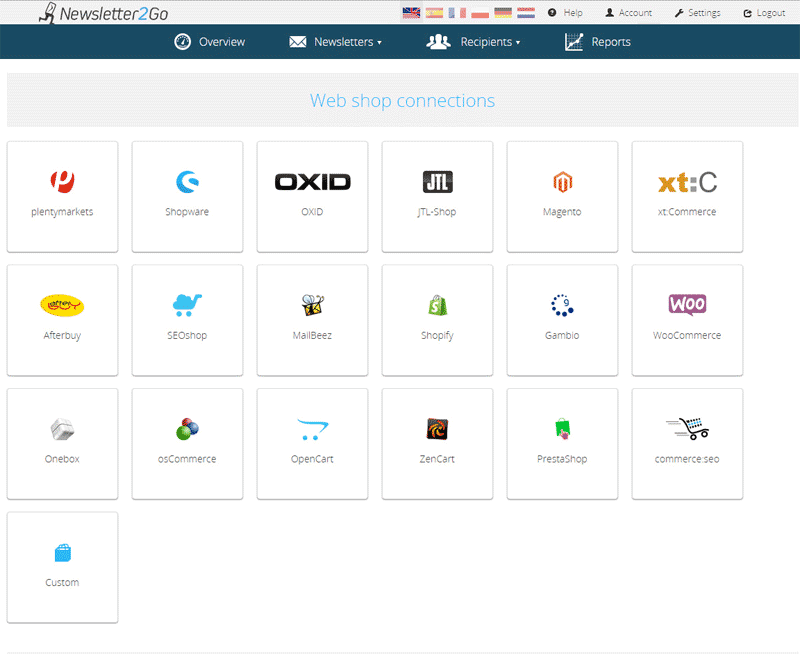Open the OpenCart connection
Screen dimensions: 800x654
point(312,444)
